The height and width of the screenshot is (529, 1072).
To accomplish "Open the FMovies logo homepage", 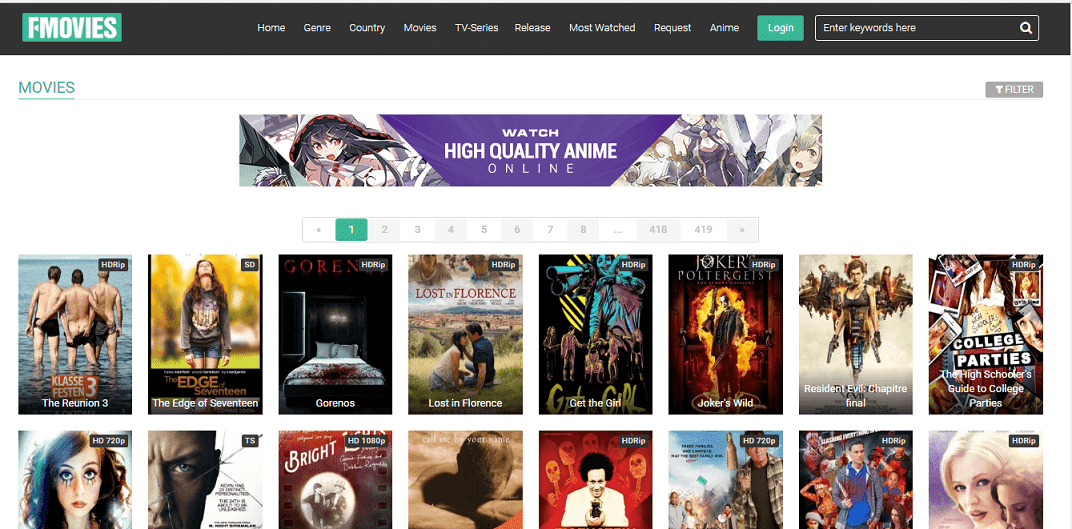I will 72,27.
